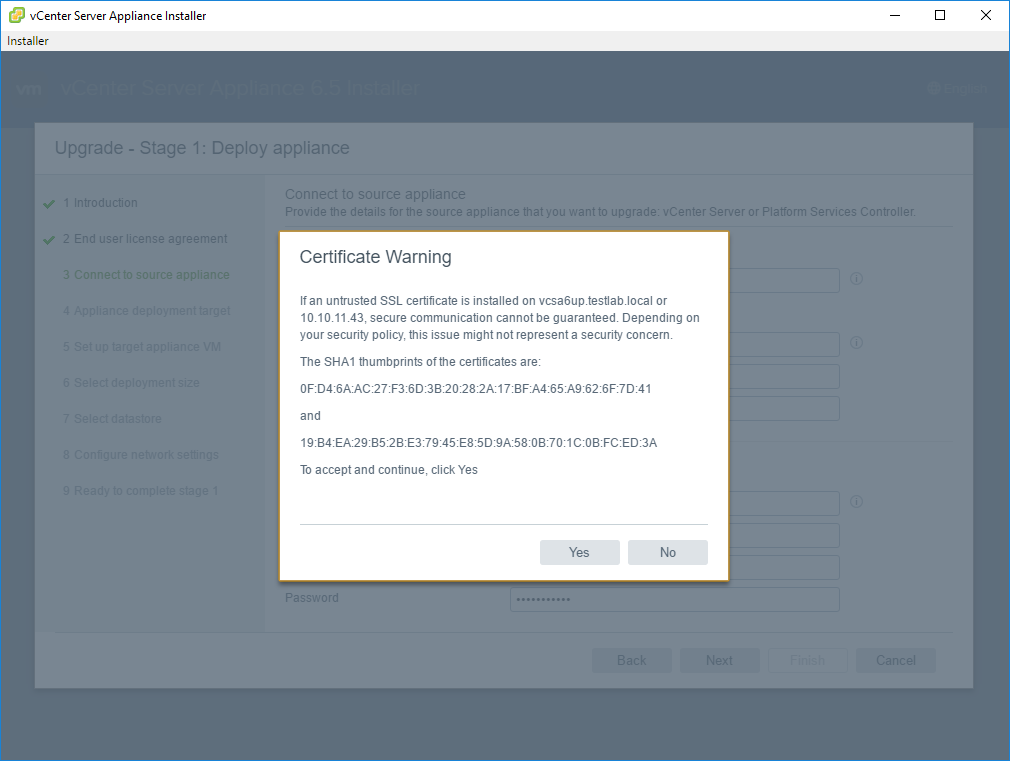Minimize the installer window
Image resolution: width=1010 pixels, height=761 pixels.
tap(895, 15)
